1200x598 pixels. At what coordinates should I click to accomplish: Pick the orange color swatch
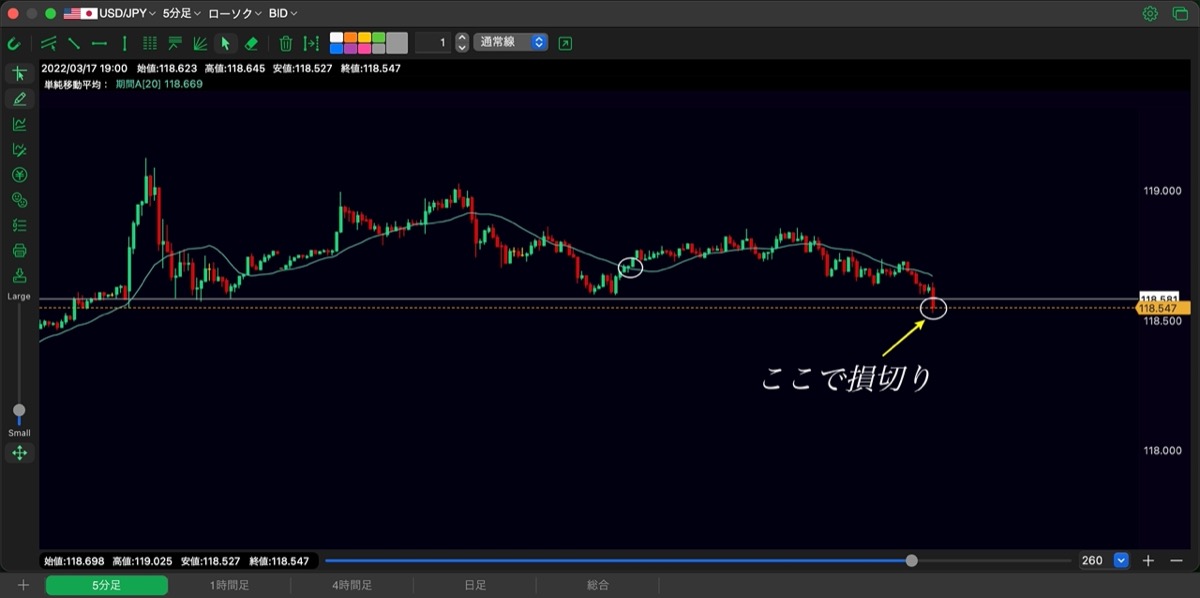coord(350,37)
